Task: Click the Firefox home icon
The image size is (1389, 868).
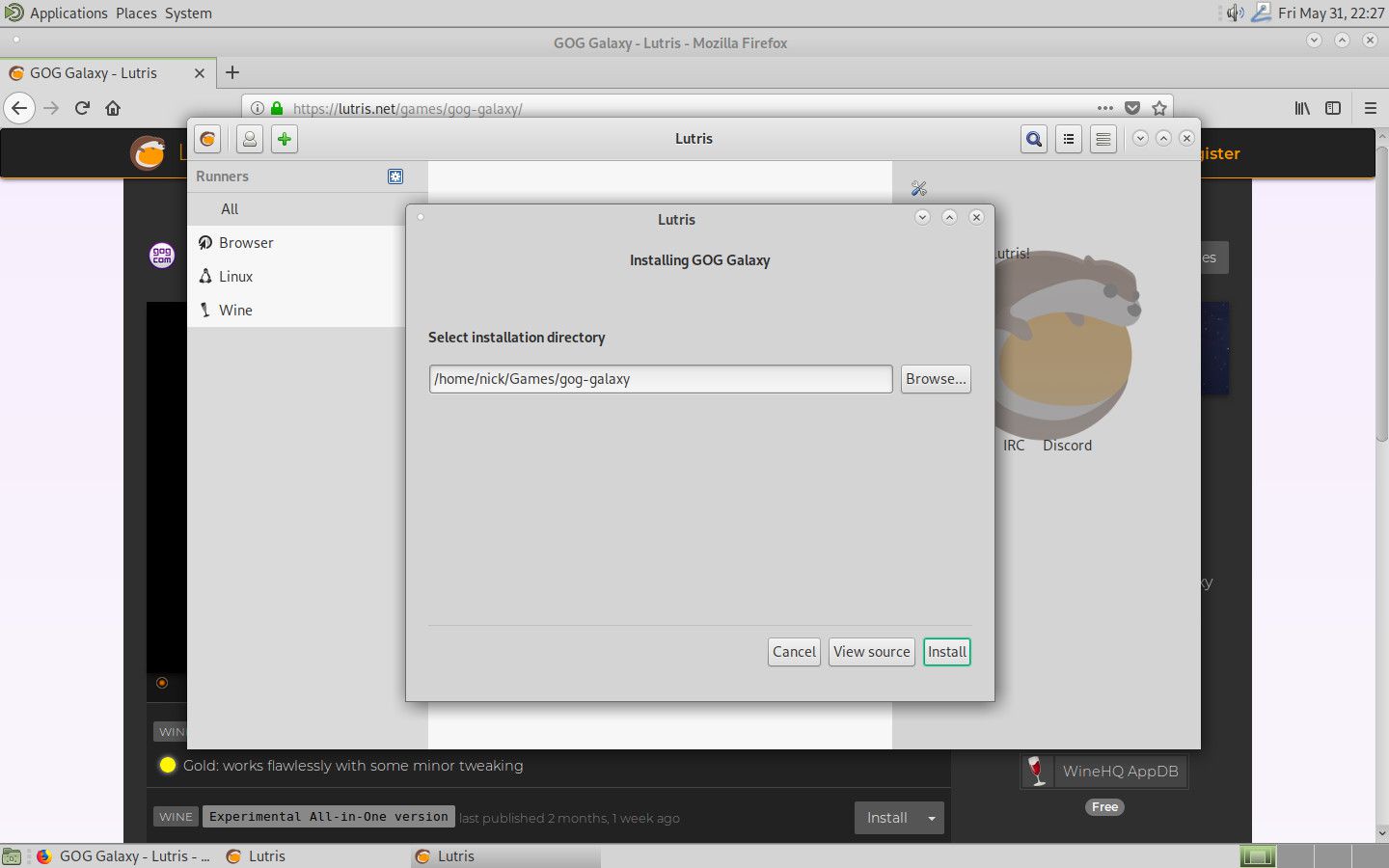Action: click(113, 108)
